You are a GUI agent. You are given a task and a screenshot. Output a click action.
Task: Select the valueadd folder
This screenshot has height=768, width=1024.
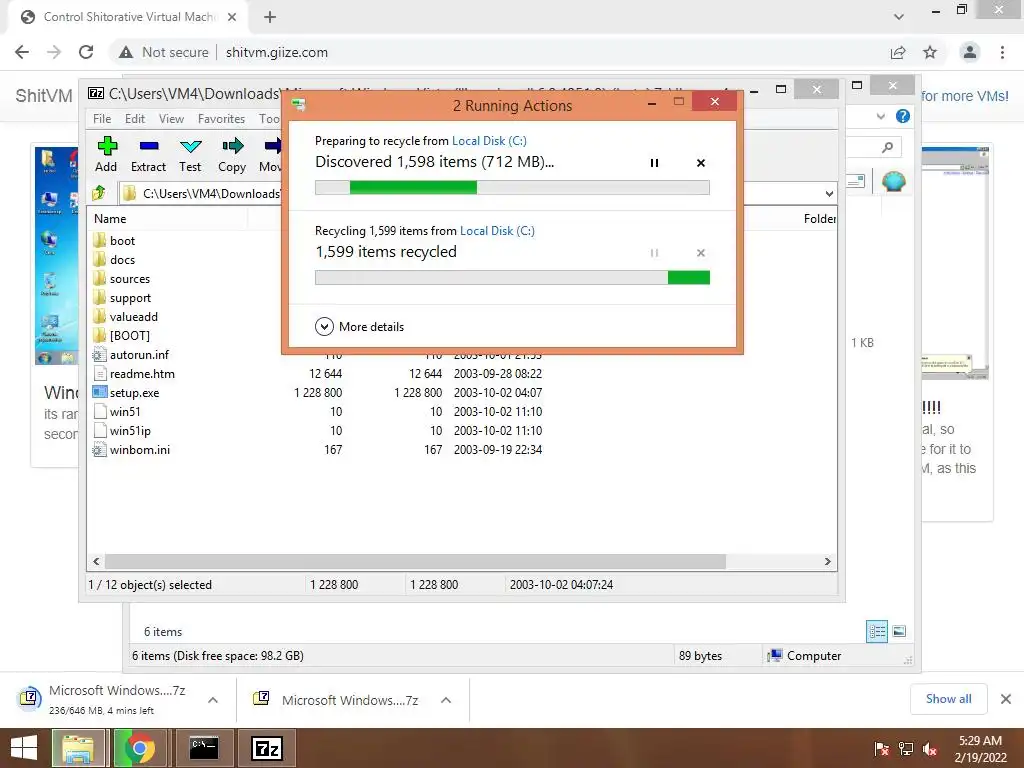[x=126, y=316]
